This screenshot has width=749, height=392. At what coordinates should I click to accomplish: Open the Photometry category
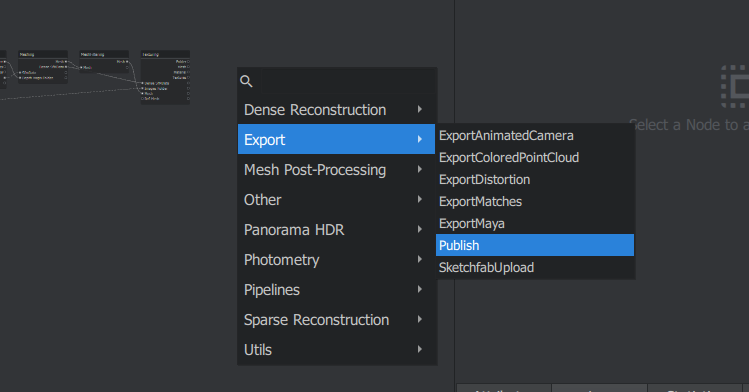(x=336, y=260)
